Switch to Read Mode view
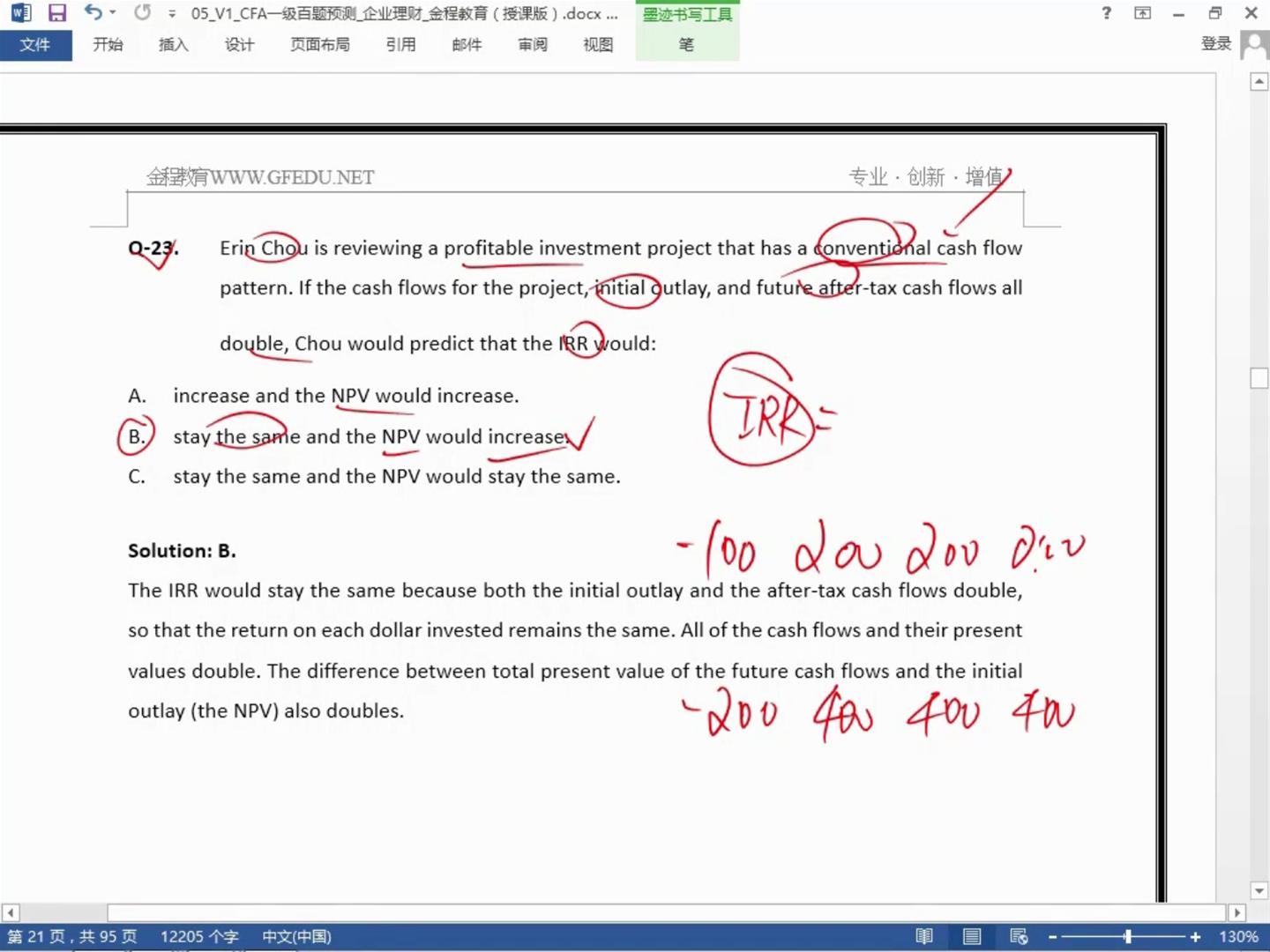 [x=924, y=936]
